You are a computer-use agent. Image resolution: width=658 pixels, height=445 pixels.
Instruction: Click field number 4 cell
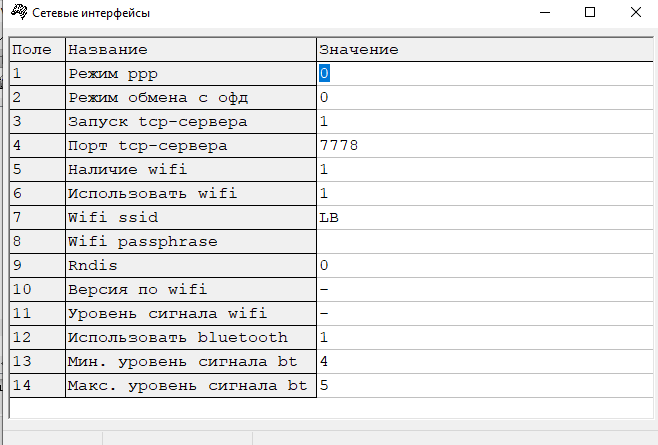tap(37, 145)
